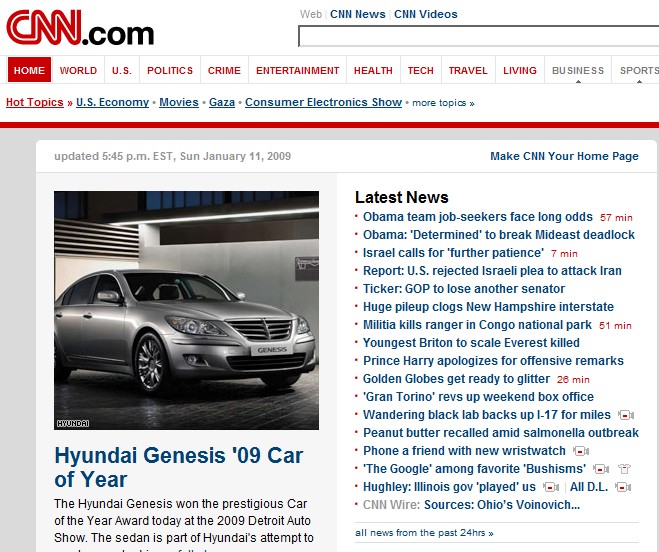Viewport: 659px width, 552px height.
Task: Open the All D.L. link
Action: [x=589, y=487]
